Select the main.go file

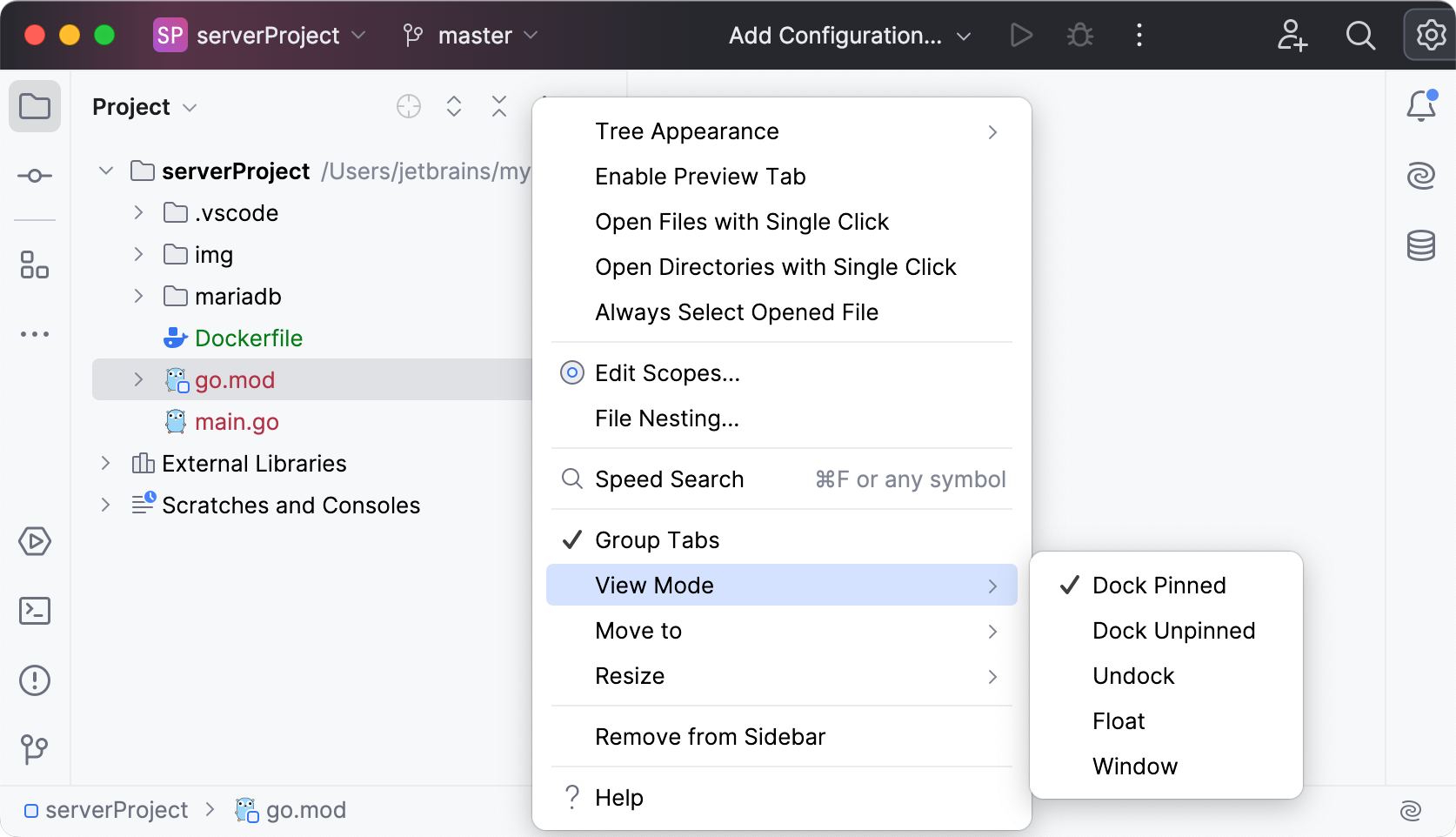(237, 421)
